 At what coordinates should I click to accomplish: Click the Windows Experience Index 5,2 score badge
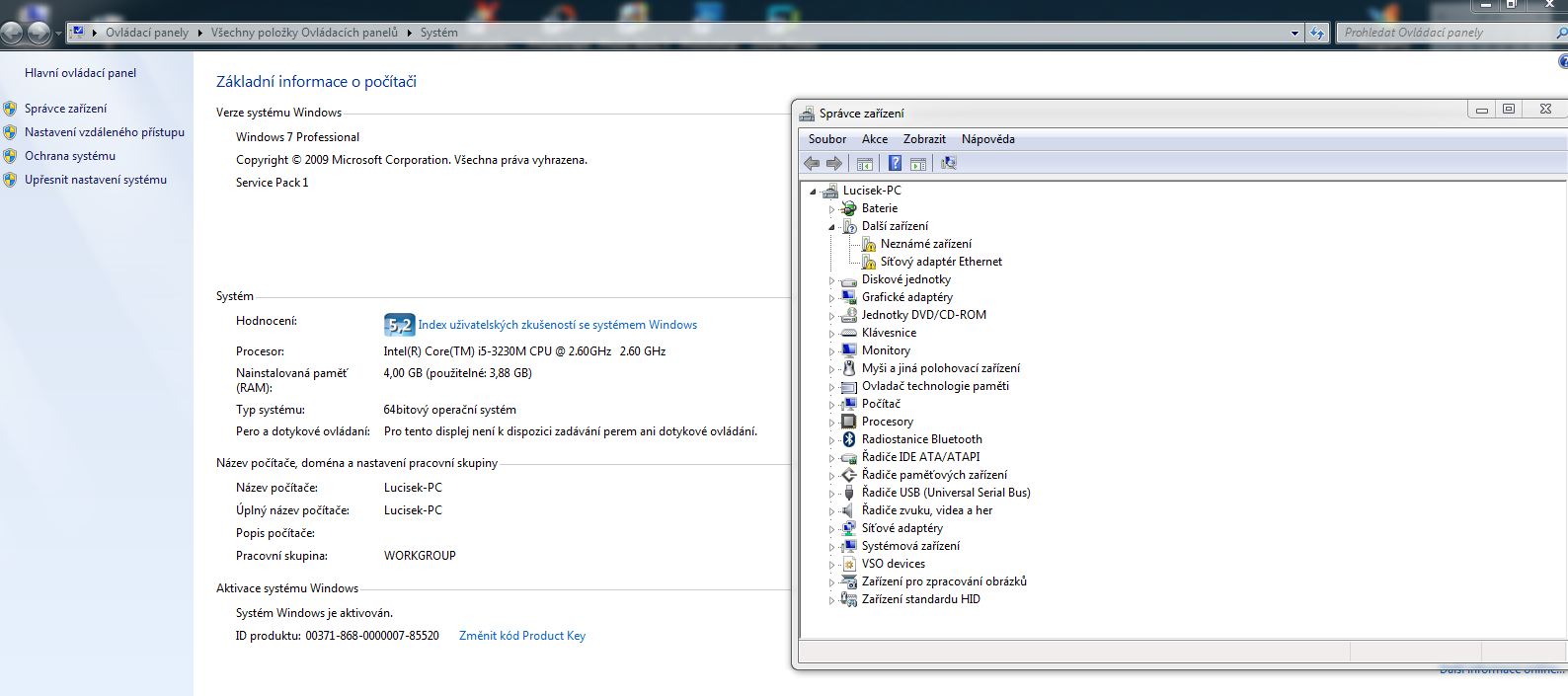click(x=399, y=325)
